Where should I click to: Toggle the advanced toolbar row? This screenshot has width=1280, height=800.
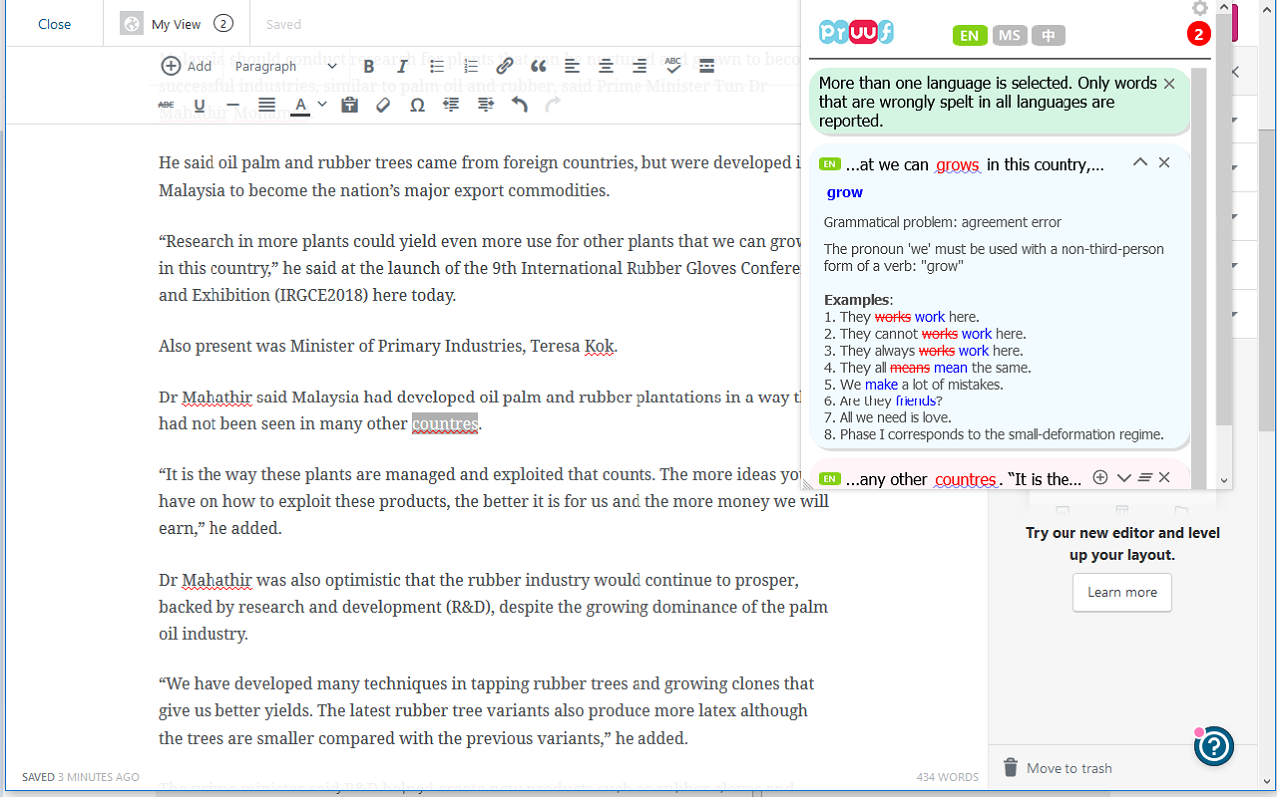(x=707, y=67)
